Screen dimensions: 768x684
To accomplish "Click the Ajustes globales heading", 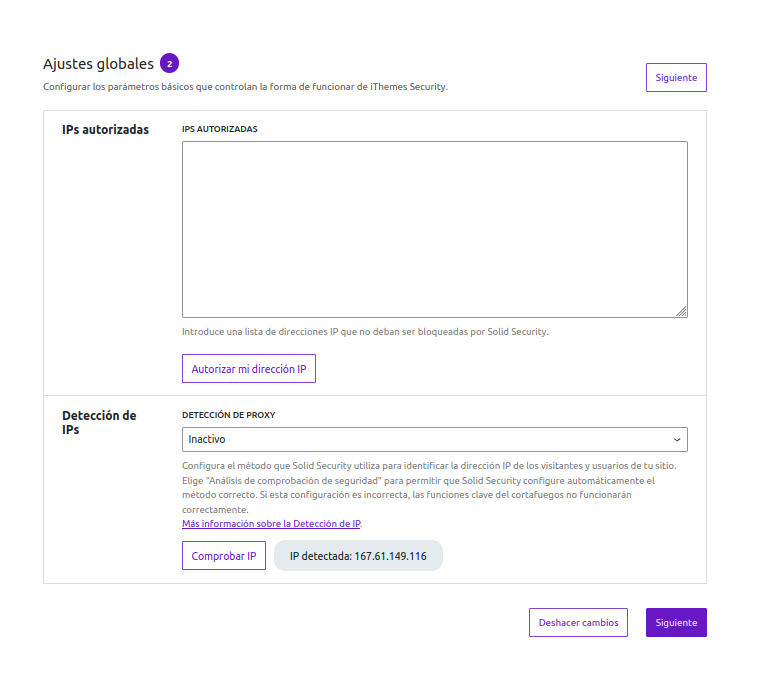I will 98,64.
